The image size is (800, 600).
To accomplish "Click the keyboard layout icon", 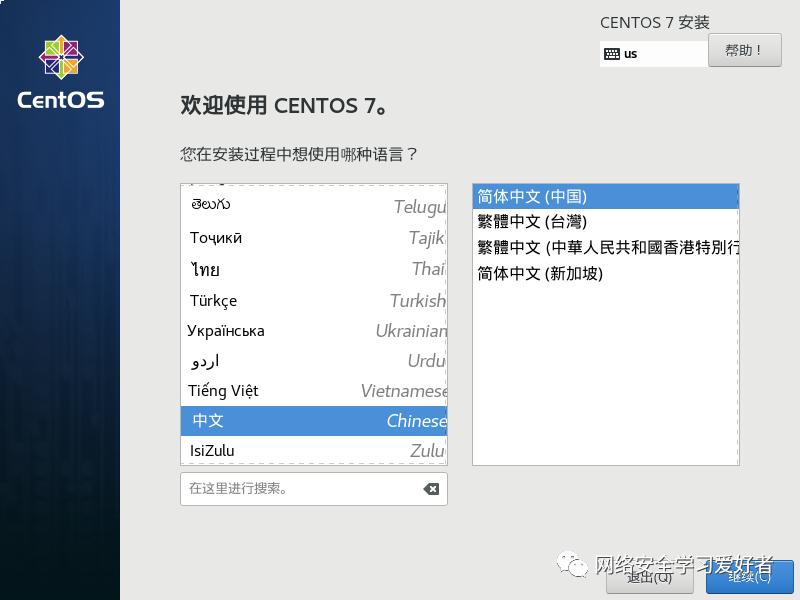I will tap(612, 54).
